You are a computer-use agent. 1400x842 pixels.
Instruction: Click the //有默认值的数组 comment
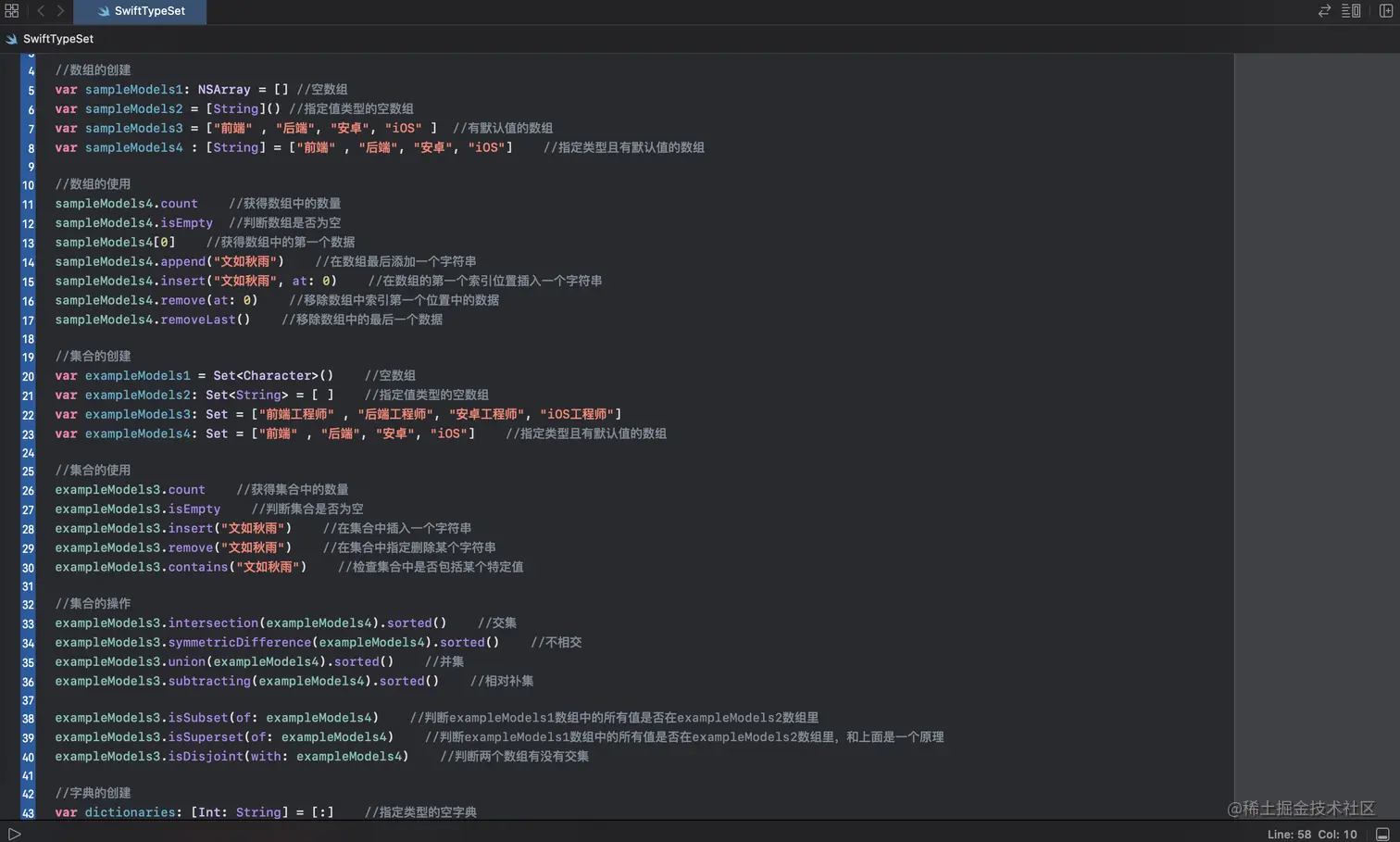[503, 128]
